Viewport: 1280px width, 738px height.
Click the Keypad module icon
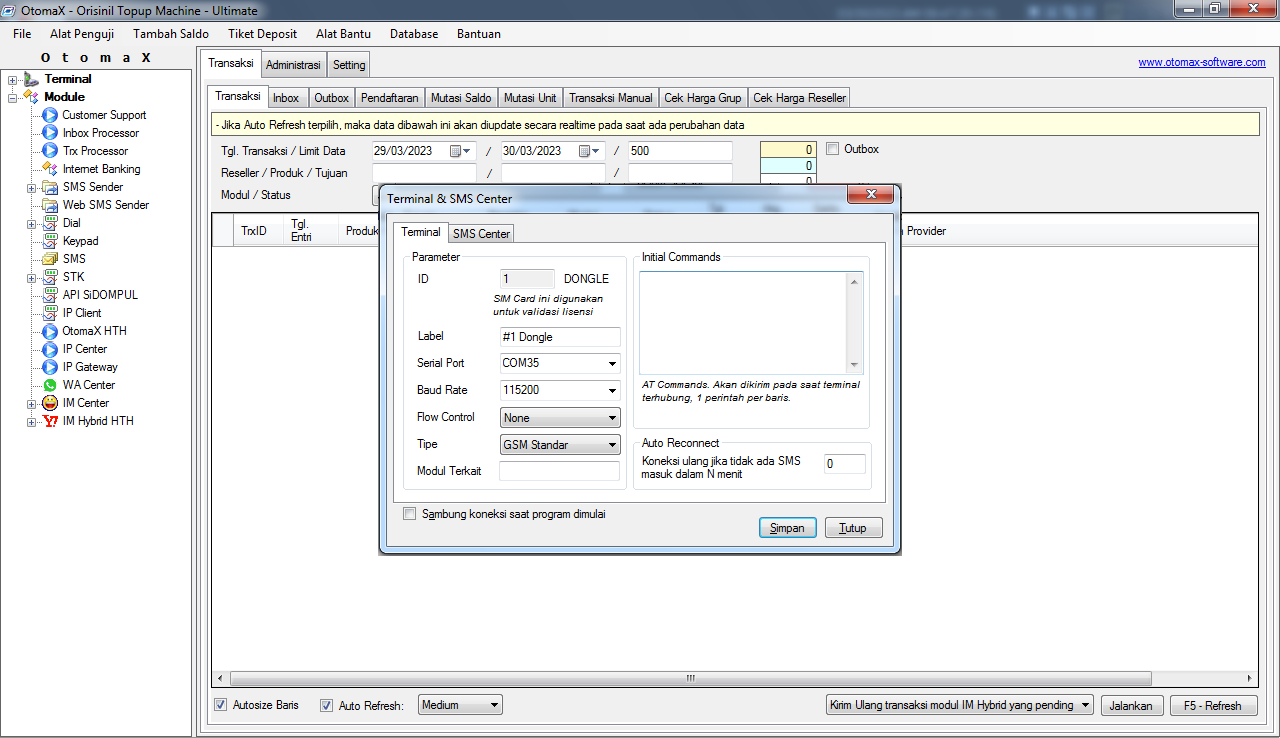click(x=49, y=241)
